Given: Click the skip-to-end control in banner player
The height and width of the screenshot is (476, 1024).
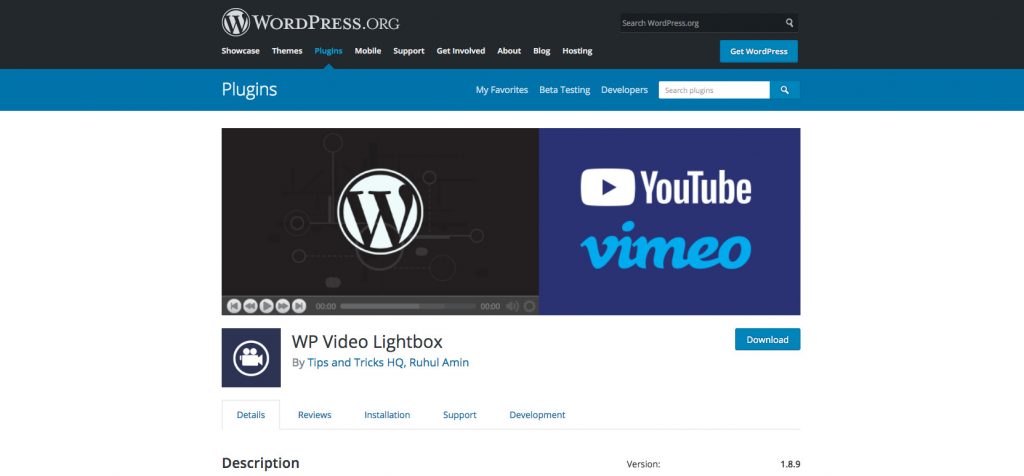Looking at the screenshot, I should point(299,306).
